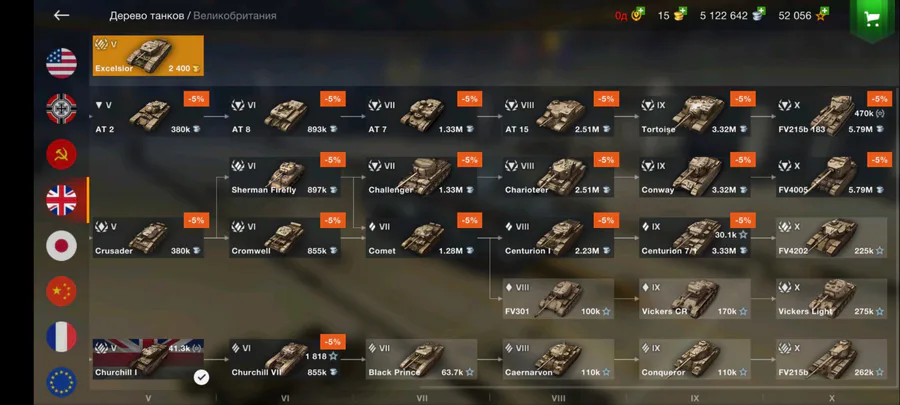Viewport: 900px width, 405px height.
Task: Select the Japan flag nation
Action: click(x=61, y=246)
